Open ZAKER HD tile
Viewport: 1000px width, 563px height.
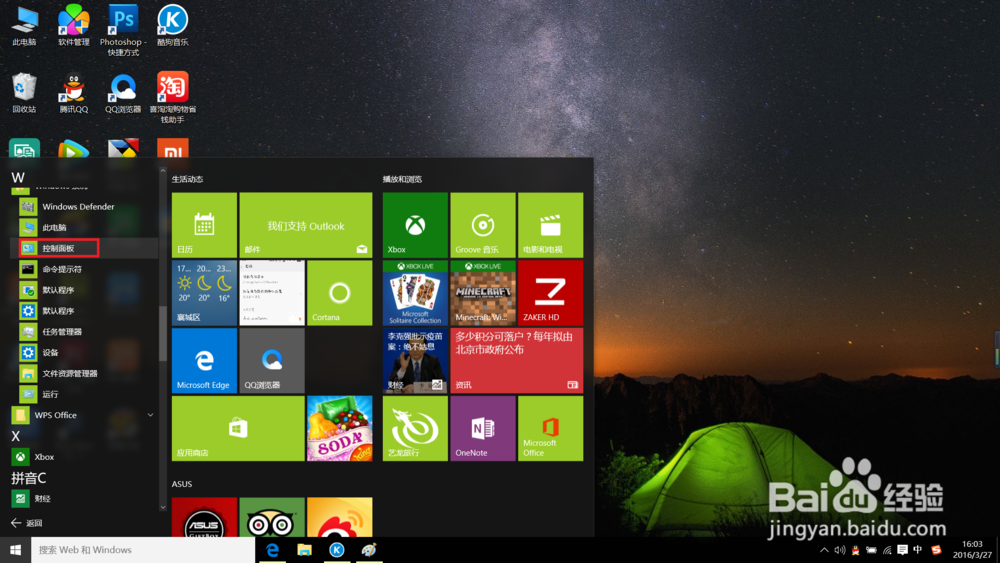coord(550,293)
